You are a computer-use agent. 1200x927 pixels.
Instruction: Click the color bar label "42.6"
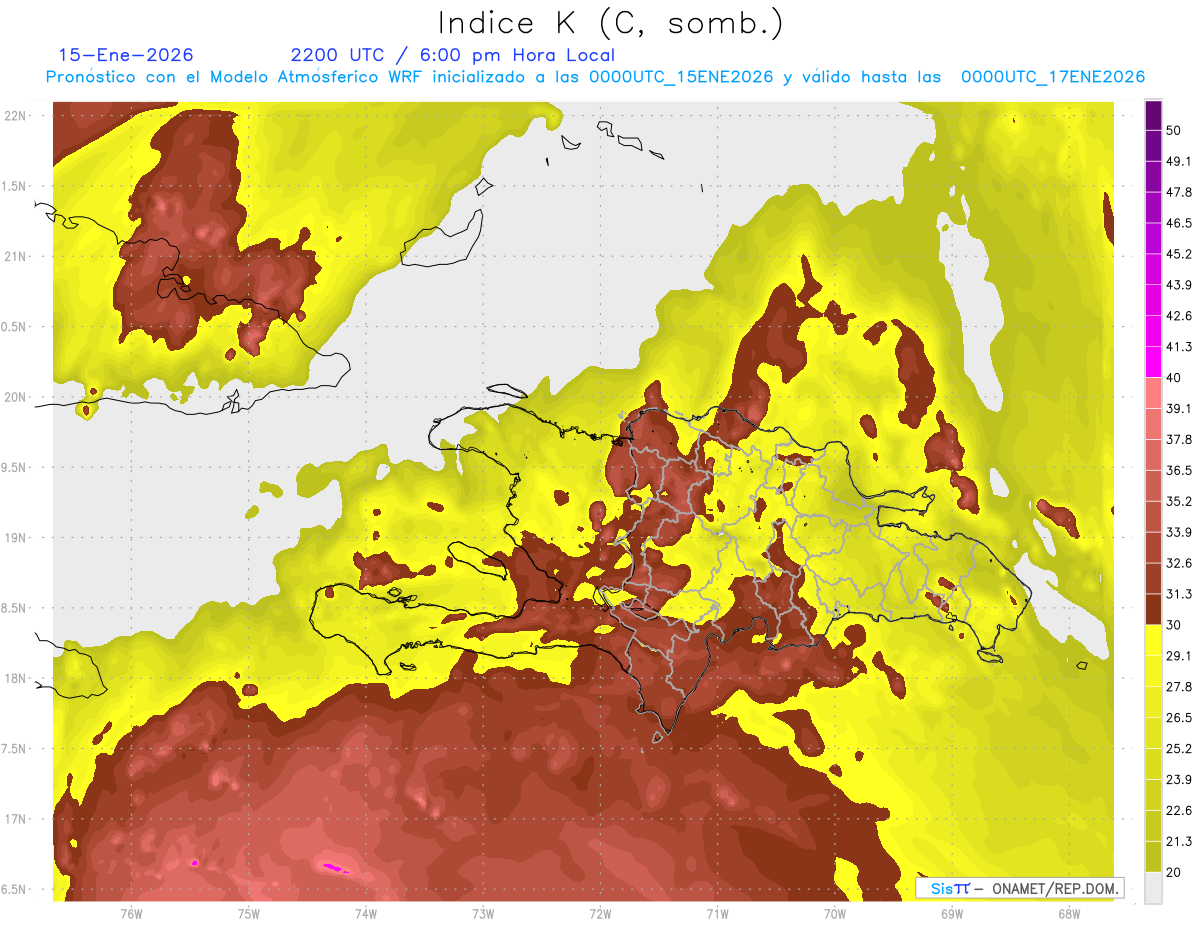click(1179, 316)
